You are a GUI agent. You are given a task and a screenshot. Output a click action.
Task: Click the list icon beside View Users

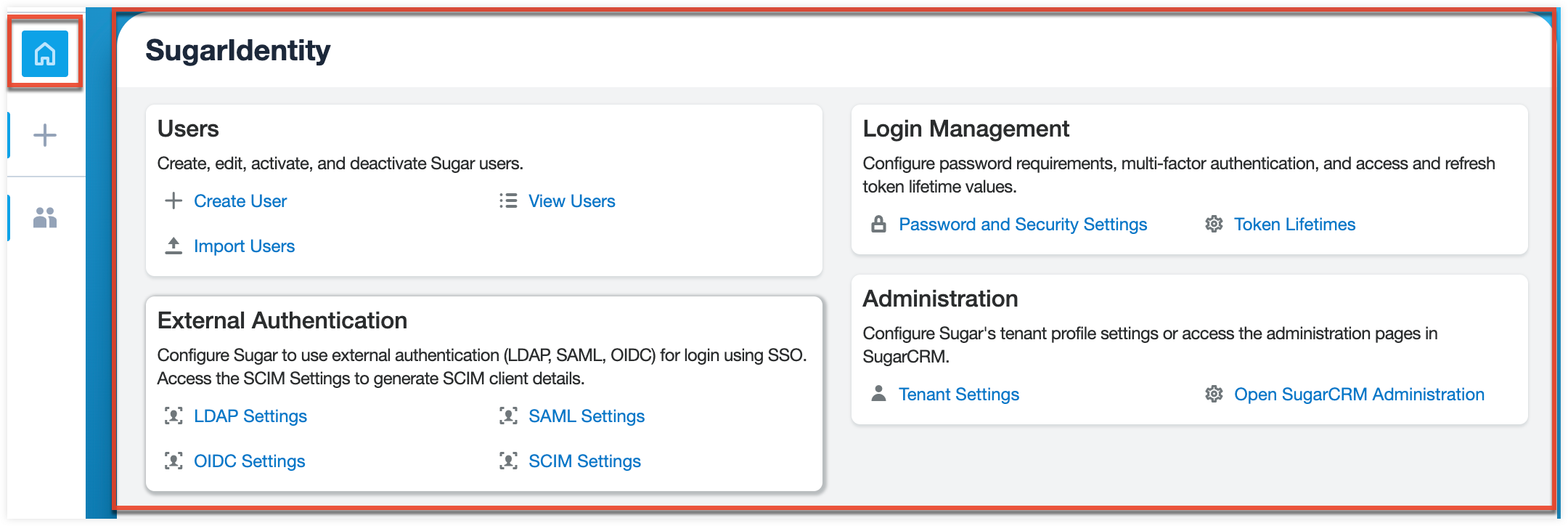508,201
